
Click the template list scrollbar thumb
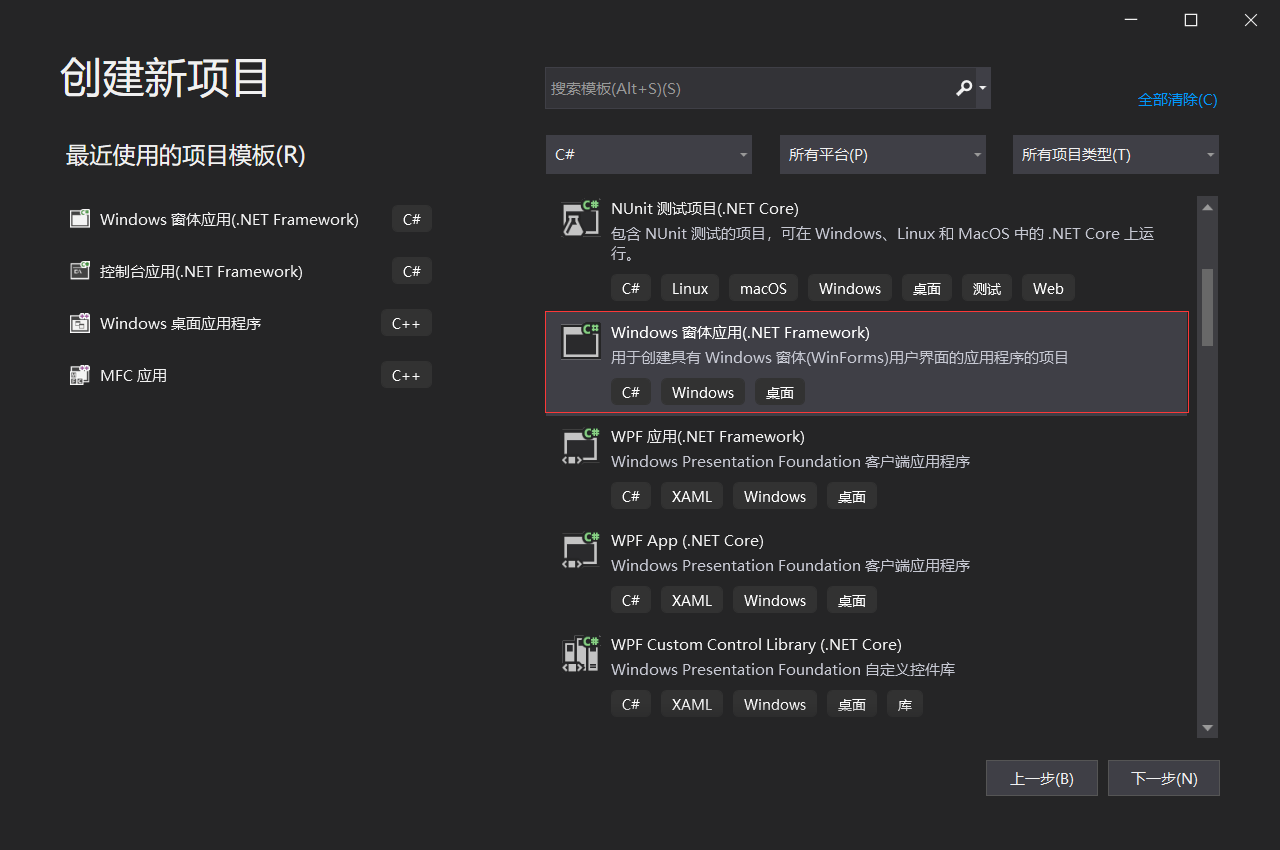tap(1207, 307)
